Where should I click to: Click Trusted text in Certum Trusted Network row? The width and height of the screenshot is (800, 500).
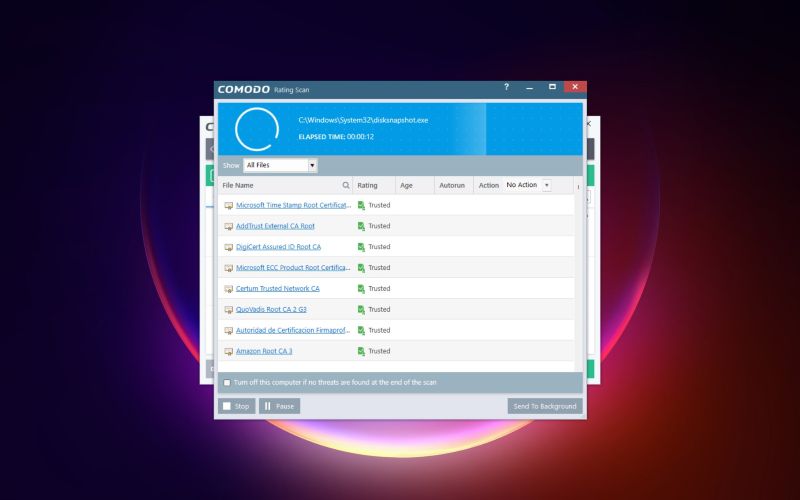[x=379, y=289]
